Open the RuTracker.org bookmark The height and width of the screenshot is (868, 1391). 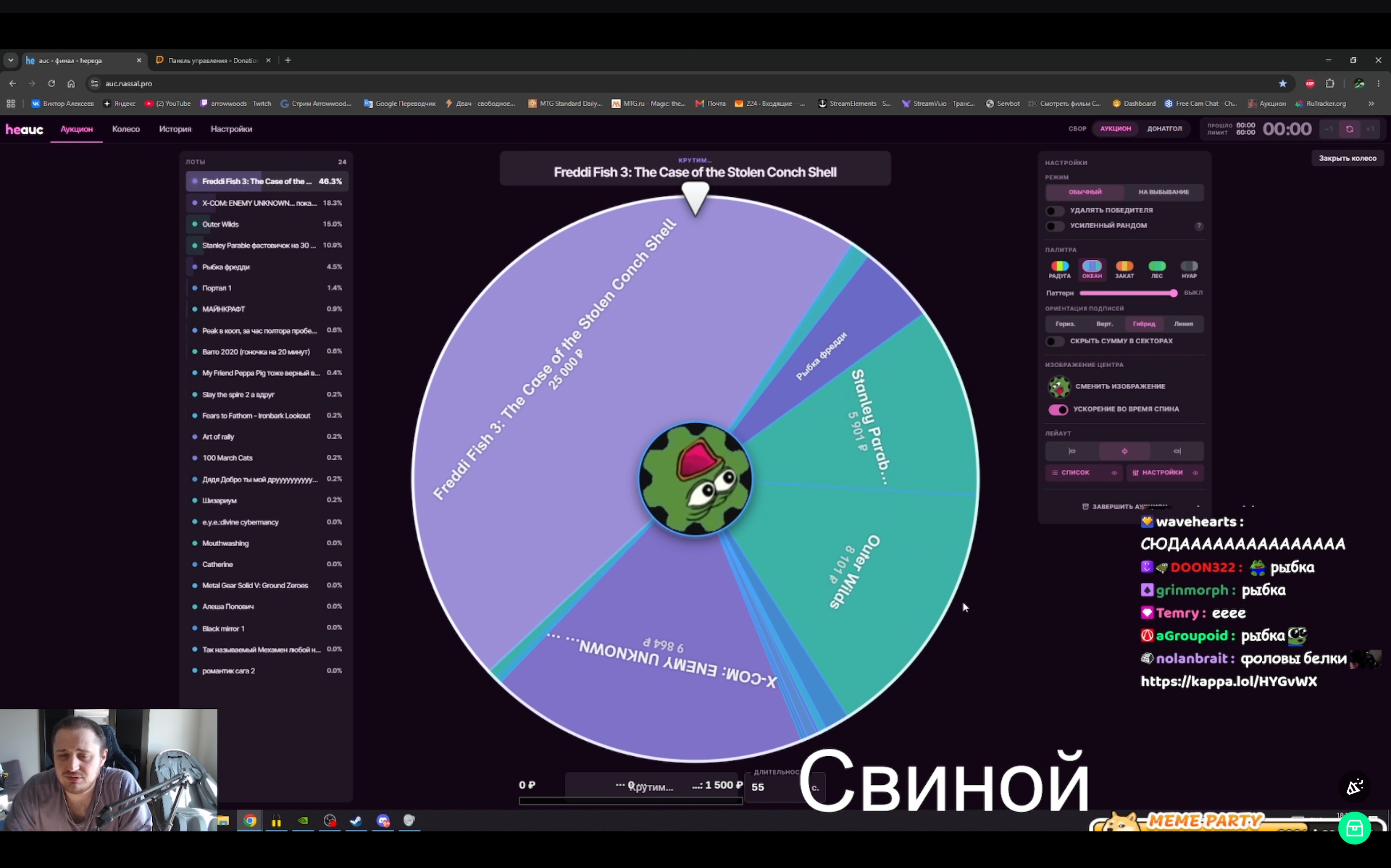tap(1321, 104)
